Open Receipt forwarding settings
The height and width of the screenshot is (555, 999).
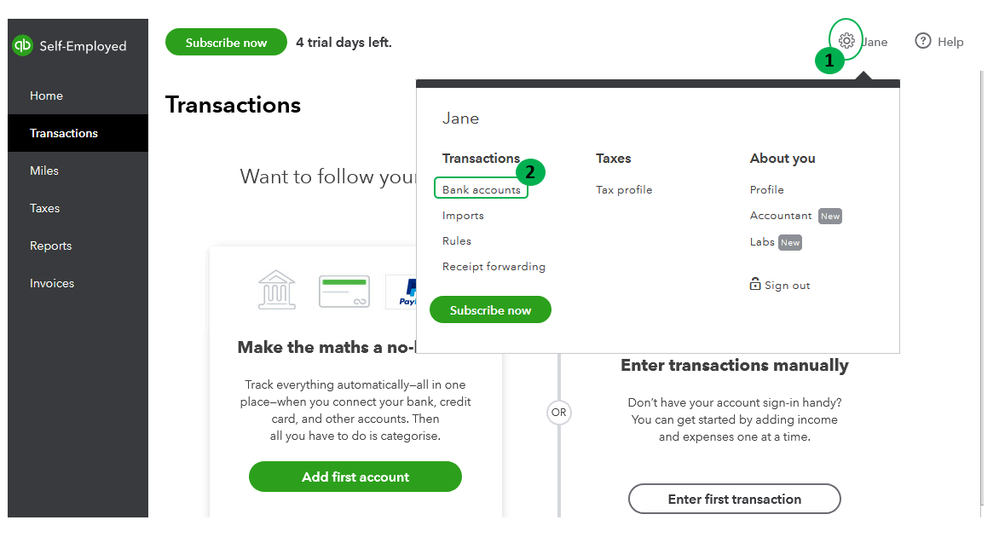pyautogui.click(x=494, y=267)
